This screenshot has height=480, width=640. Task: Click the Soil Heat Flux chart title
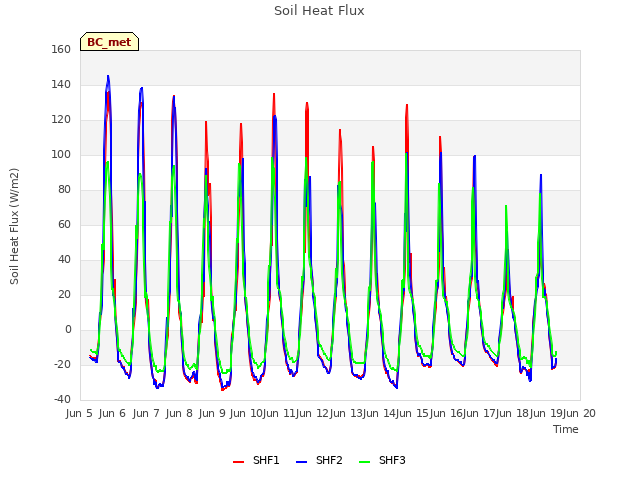(x=319, y=11)
